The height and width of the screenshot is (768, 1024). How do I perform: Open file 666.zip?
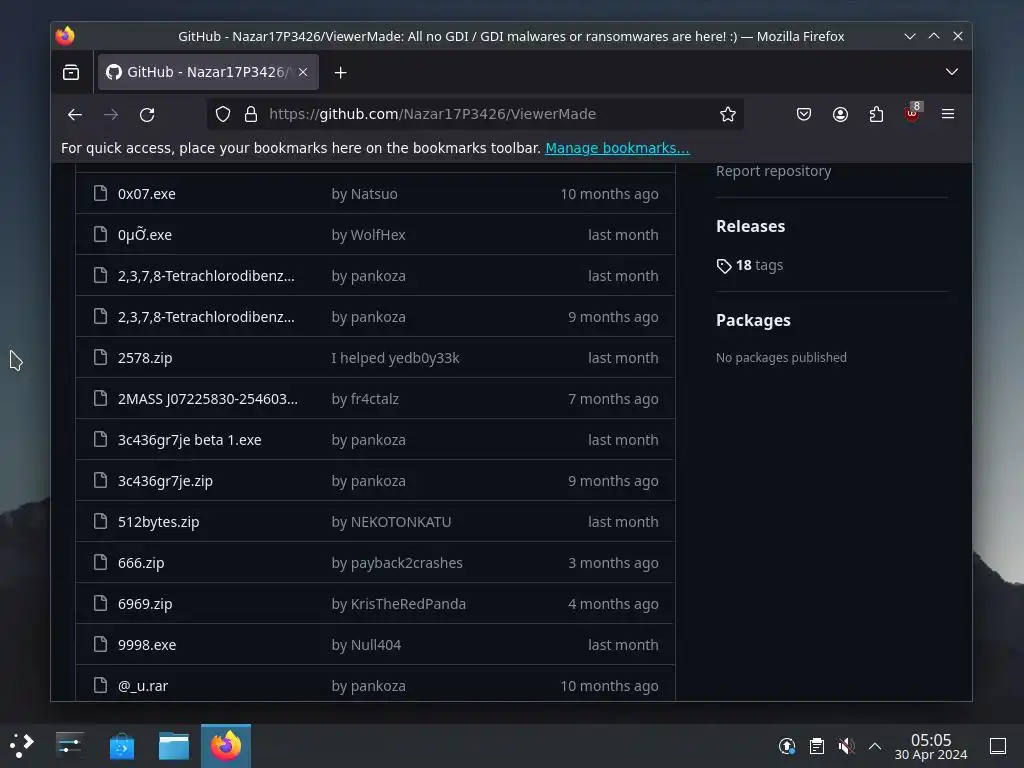(141, 563)
